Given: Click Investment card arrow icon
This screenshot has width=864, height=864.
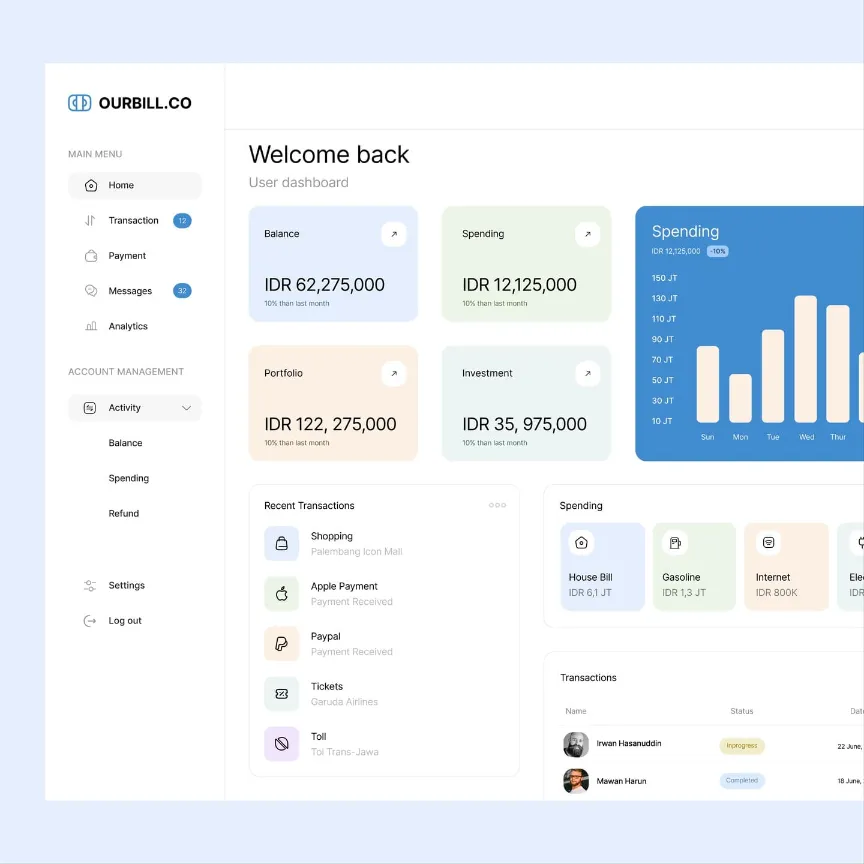Looking at the screenshot, I should [587, 374].
